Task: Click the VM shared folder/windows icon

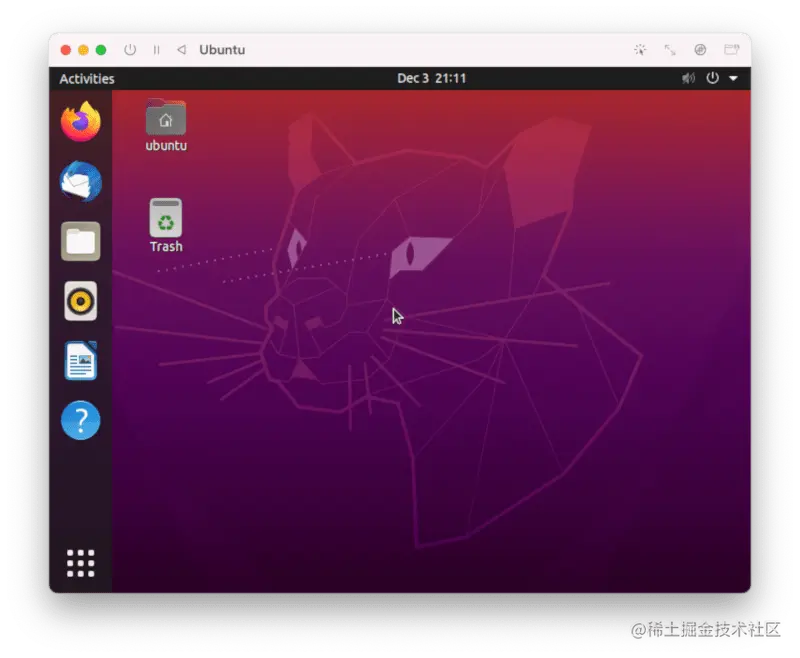Action: point(732,49)
